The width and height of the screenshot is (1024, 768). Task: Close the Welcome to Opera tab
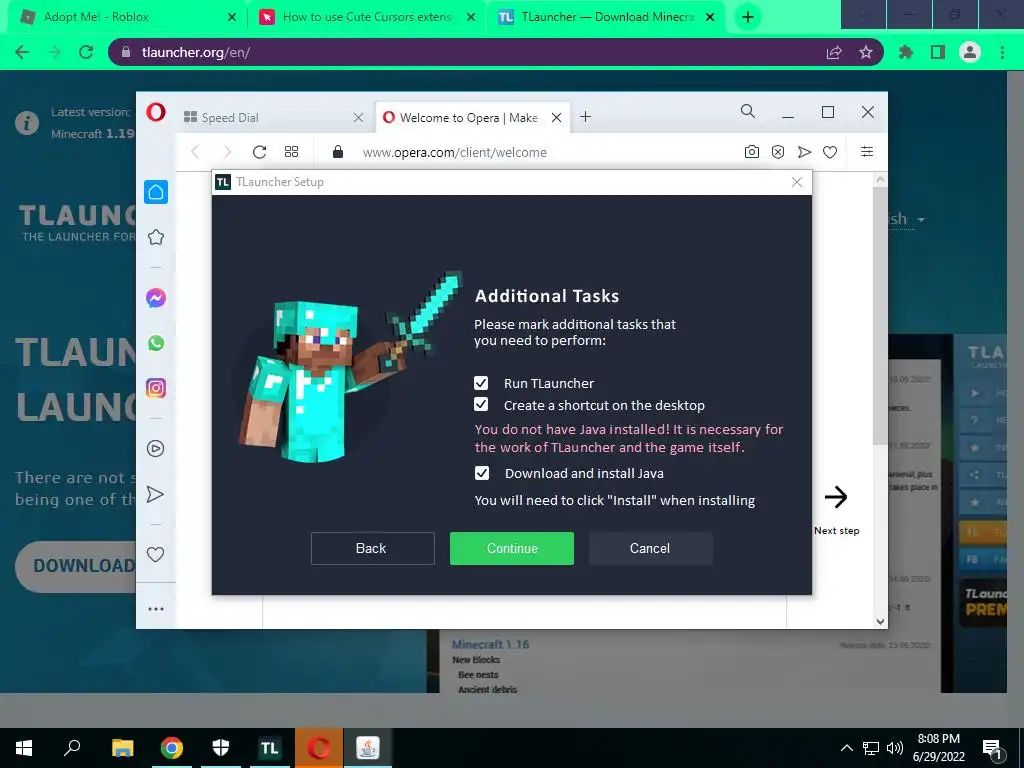coord(556,118)
